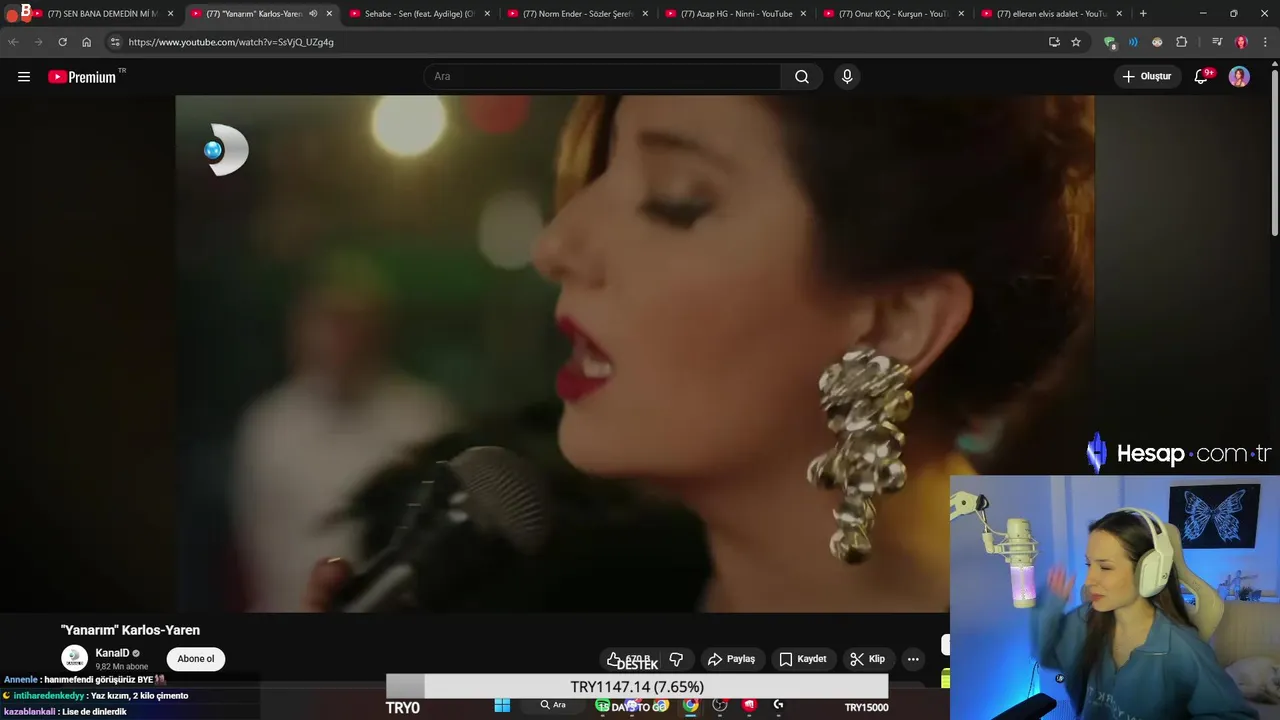Open Chrome three-dot menu
This screenshot has height=720, width=1280.
(1266, 42)
